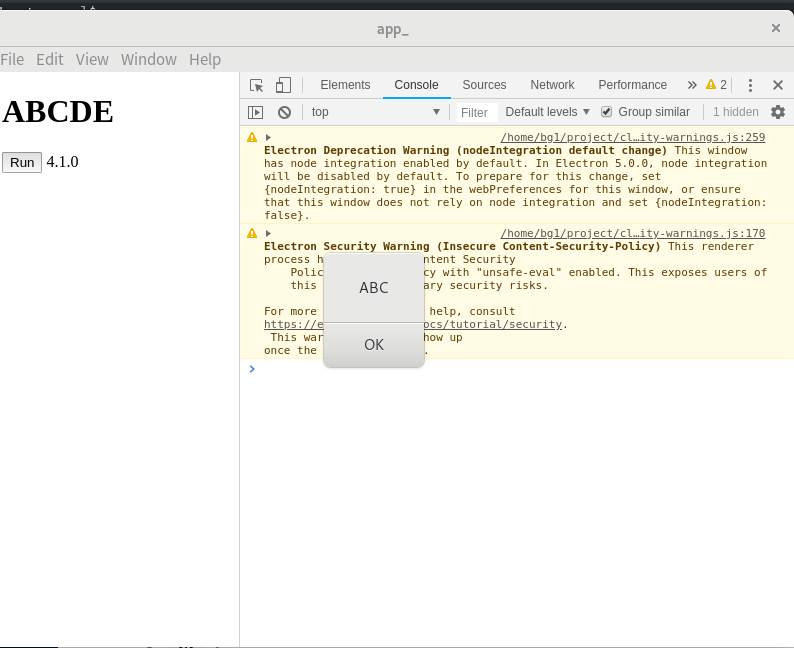Click the security warning triangle icon

pyautogui.click(x=252, y=233)
